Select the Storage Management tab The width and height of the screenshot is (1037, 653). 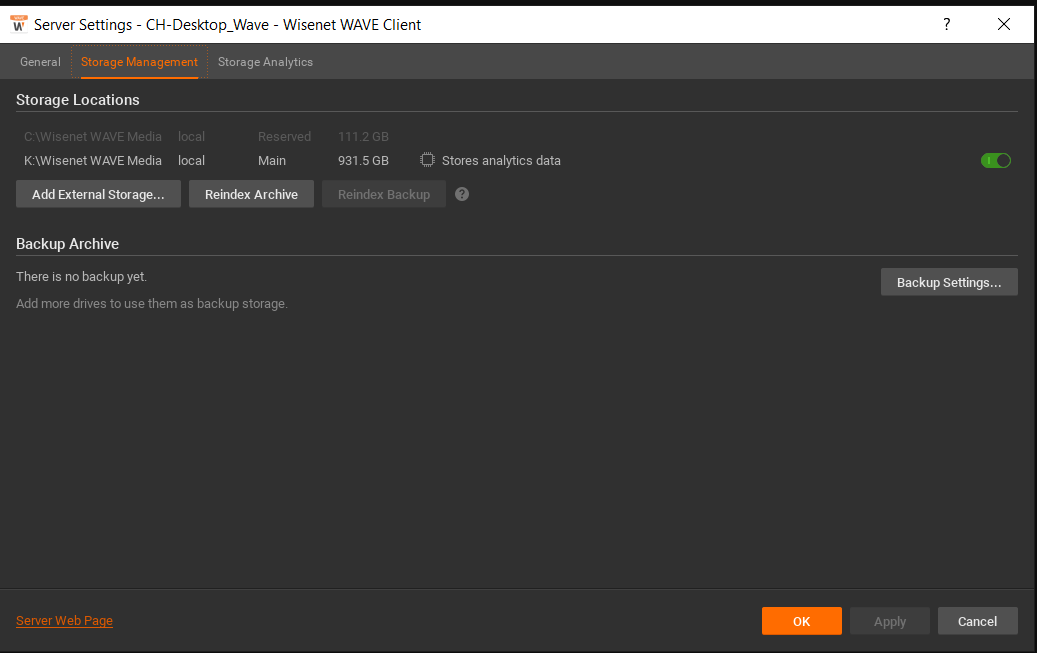pos(139,62)
